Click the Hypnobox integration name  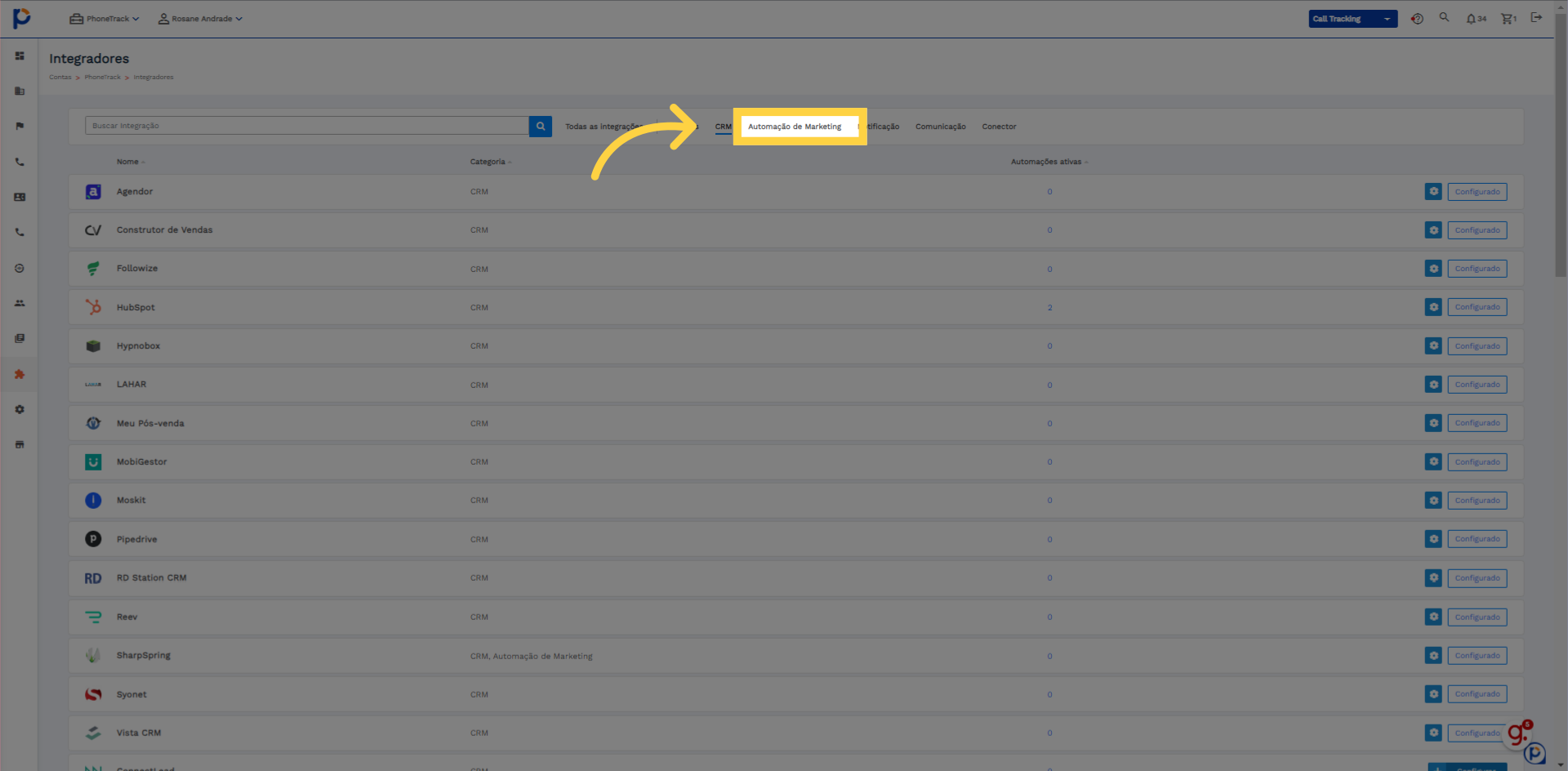(138, 346)
